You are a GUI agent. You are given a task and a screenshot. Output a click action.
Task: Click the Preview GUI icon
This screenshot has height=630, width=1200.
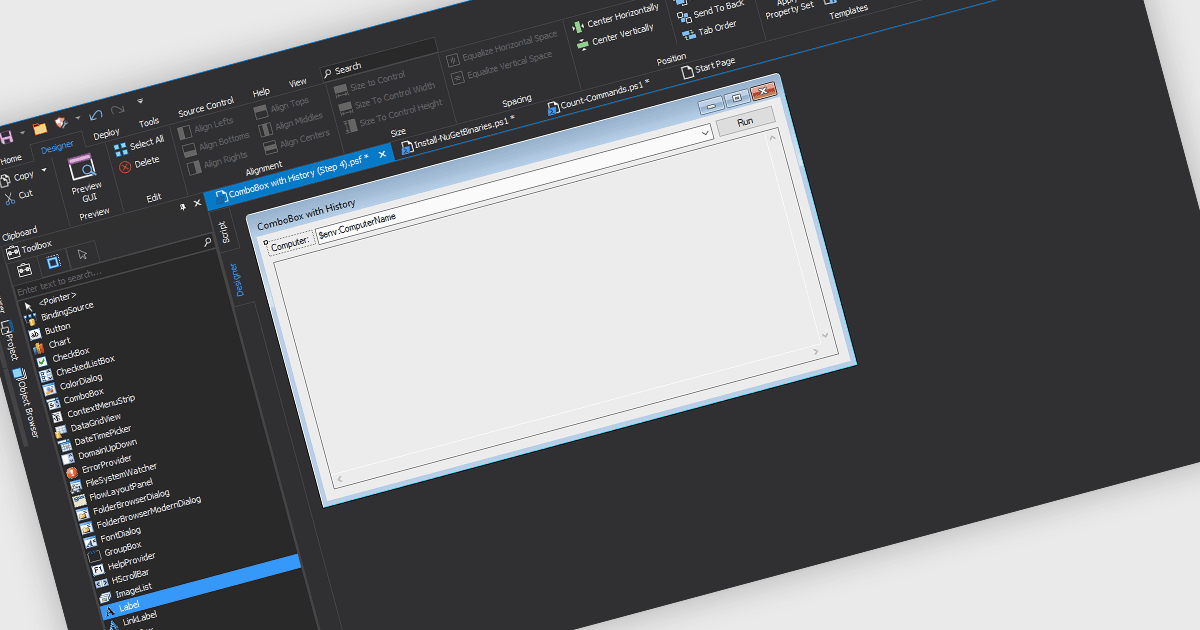(x=82, y=167)
